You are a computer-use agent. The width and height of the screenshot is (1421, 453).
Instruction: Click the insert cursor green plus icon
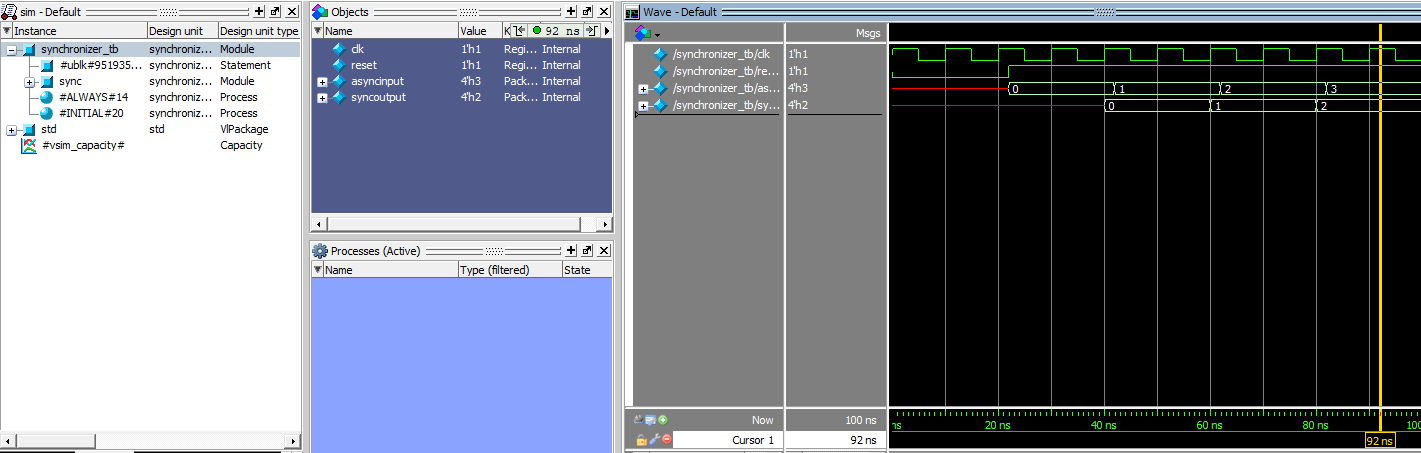tap(663, 420)
